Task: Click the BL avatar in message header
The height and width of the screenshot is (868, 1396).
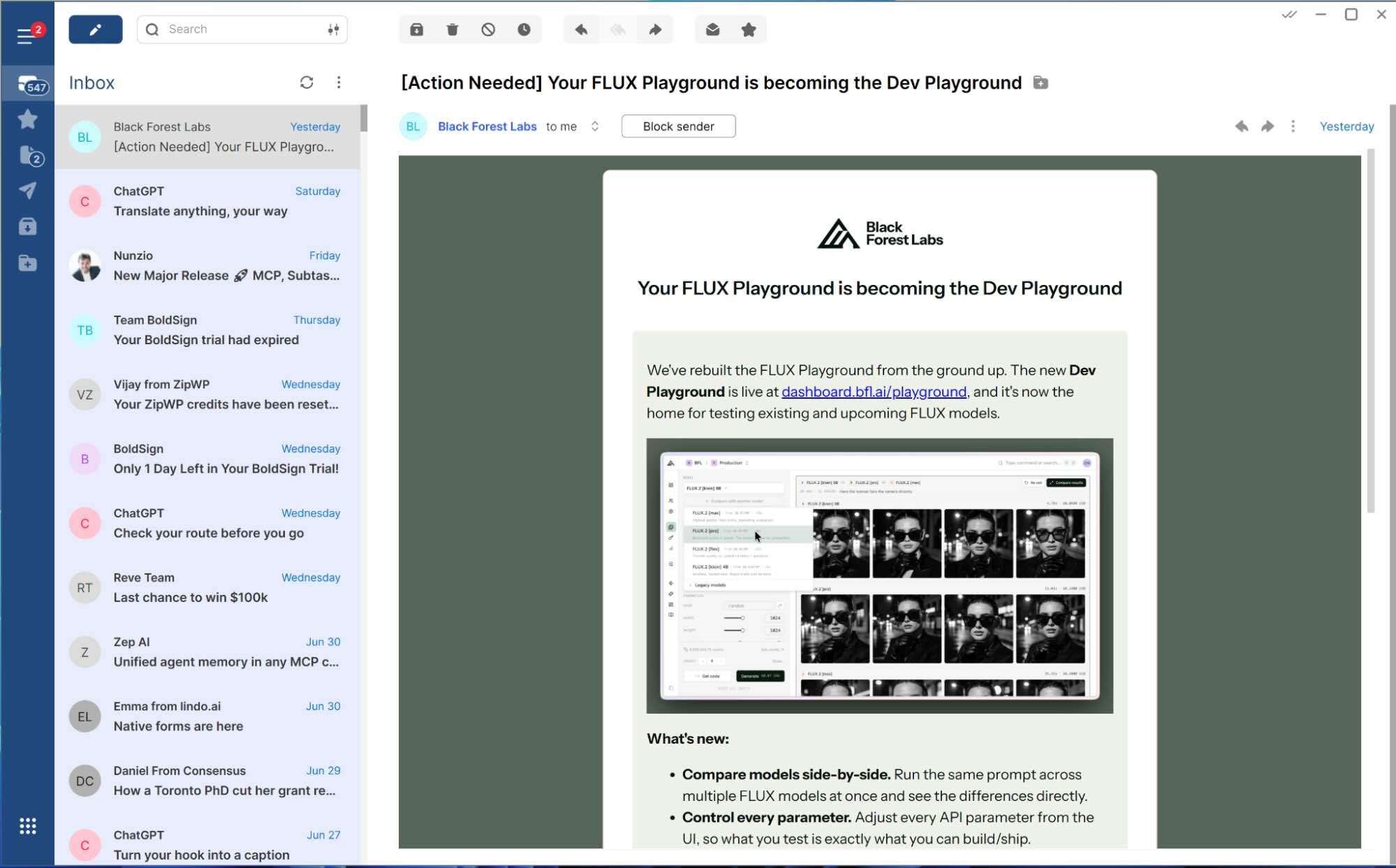Action: coord(413,126)
